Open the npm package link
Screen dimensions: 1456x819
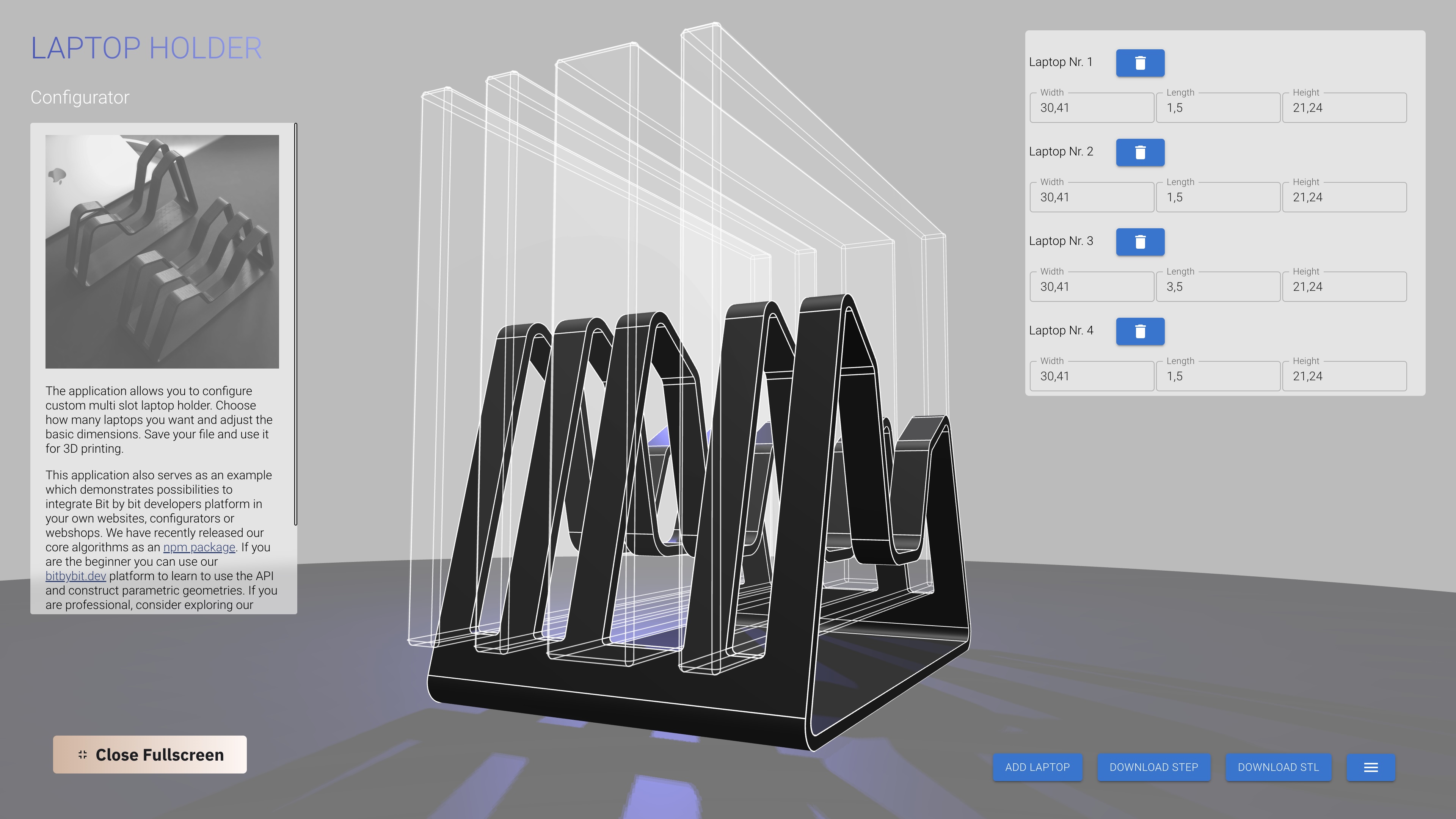click(199, 547)
